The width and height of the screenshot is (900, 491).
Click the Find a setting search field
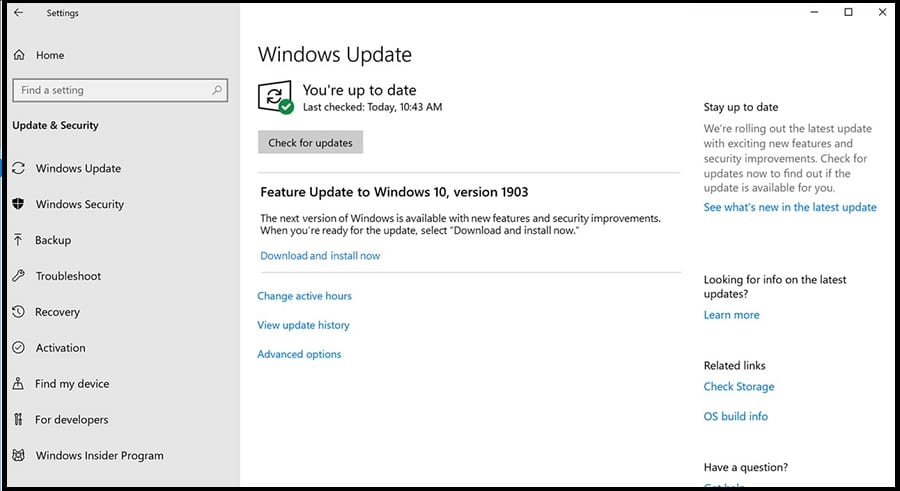tap(120, 90)
